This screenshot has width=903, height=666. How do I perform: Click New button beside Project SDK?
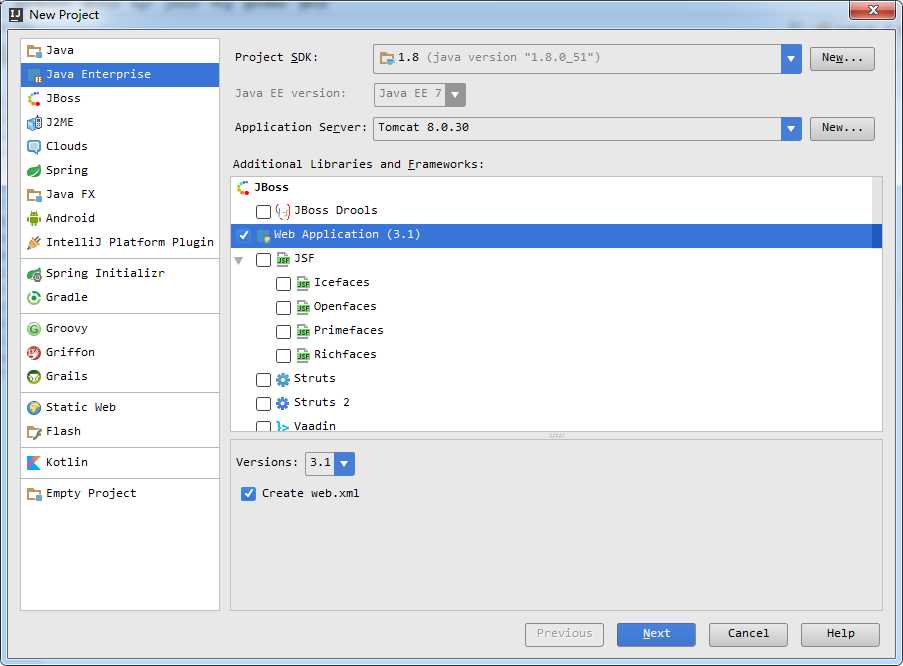[x=842, y=58]
